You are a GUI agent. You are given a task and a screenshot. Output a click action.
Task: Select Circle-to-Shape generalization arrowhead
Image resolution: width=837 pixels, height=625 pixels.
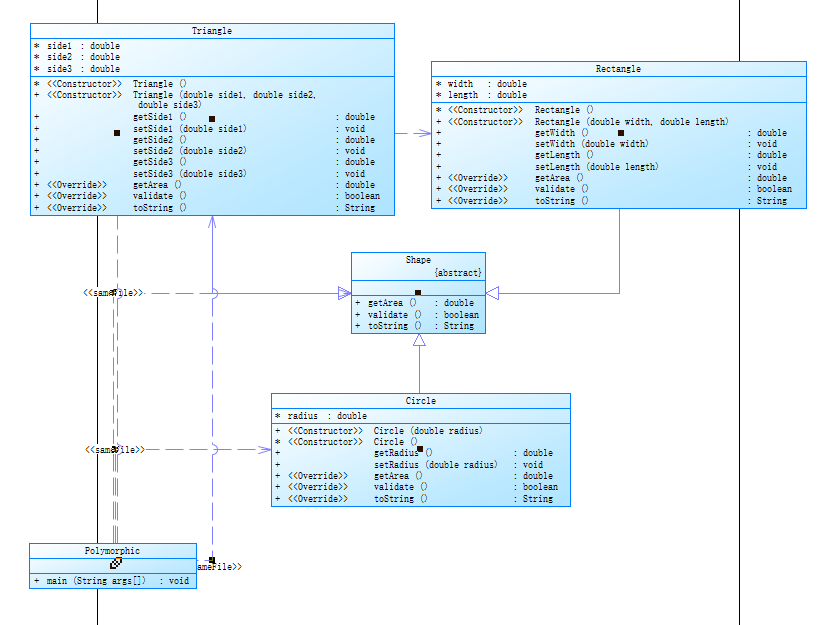point(420,340)
